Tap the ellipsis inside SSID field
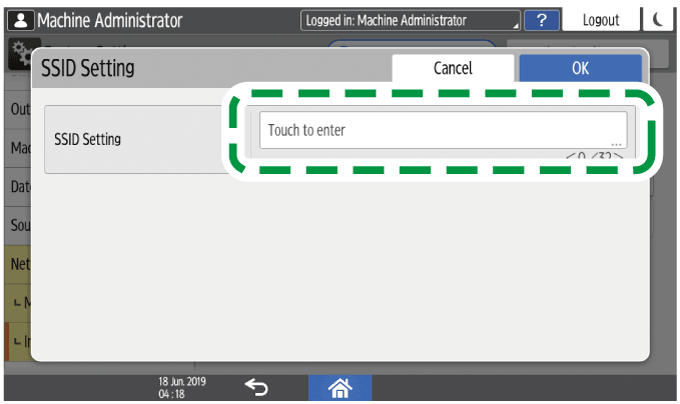This screenshot has height=404, width=680. (x=617, y=143)
